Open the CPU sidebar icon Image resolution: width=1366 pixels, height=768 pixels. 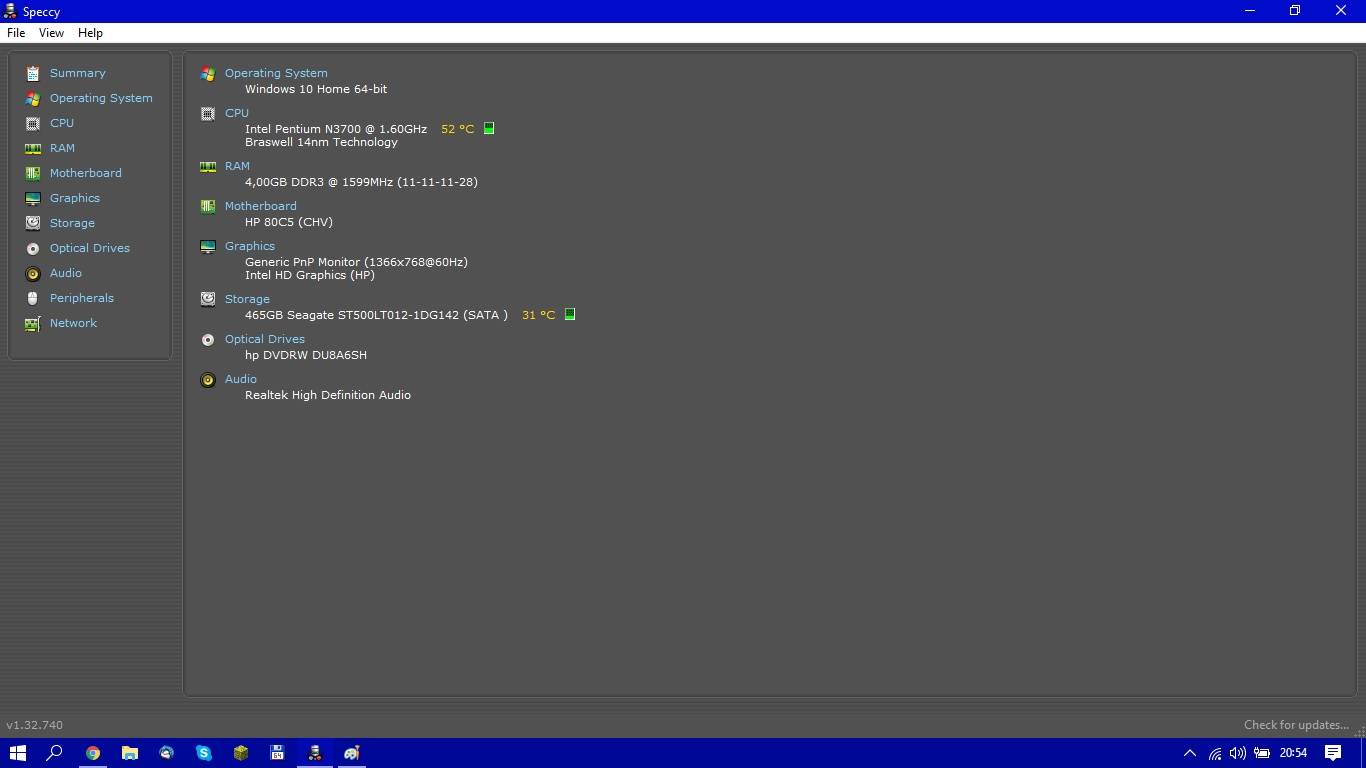click(33, 123)
